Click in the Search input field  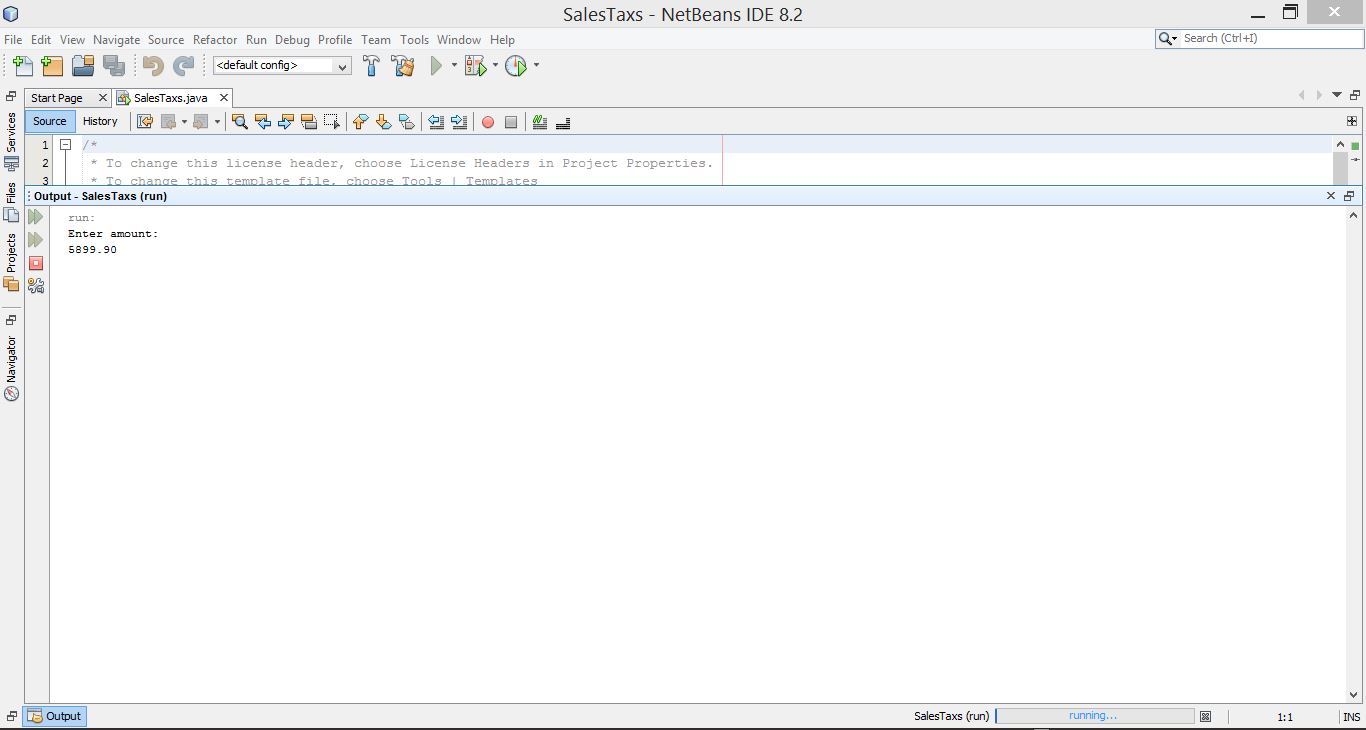(1268, 39)
